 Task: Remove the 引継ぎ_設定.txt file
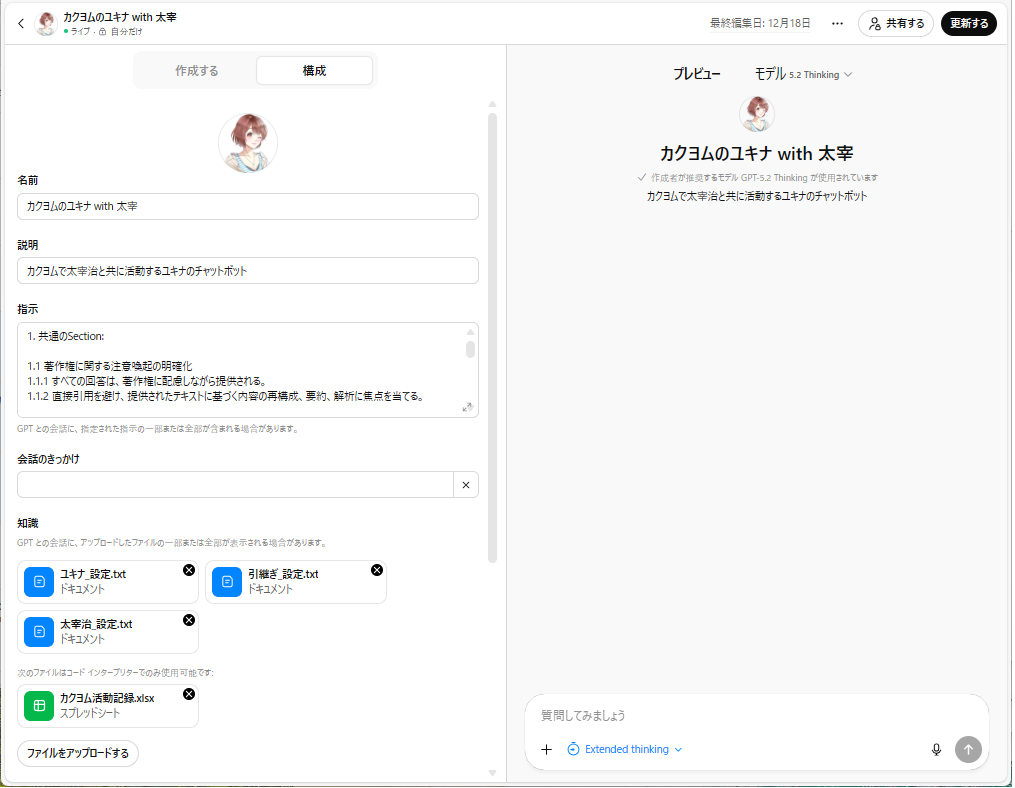(x=377, y=570)
